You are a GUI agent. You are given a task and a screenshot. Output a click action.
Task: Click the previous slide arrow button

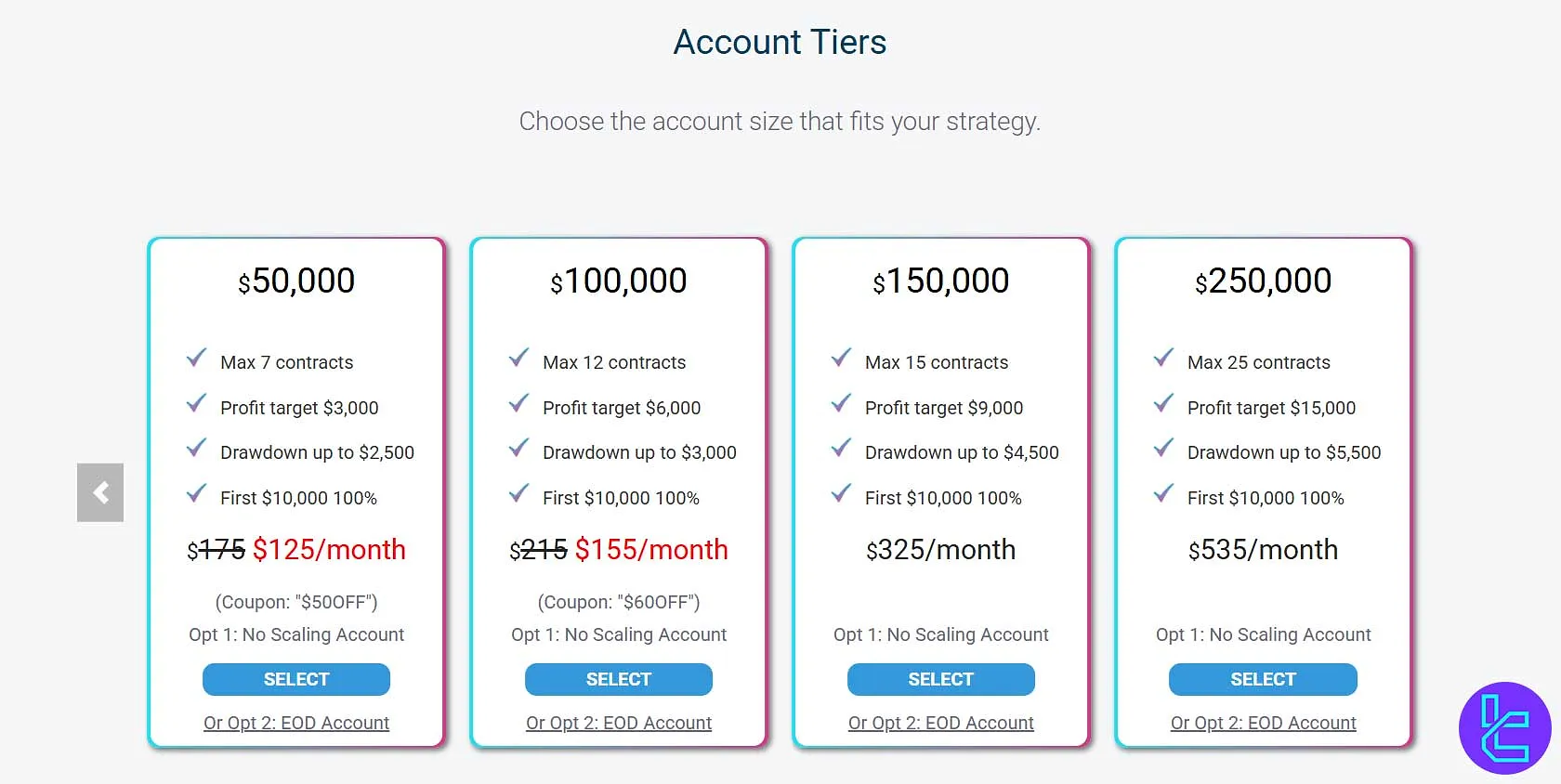[x=100, y=492]
